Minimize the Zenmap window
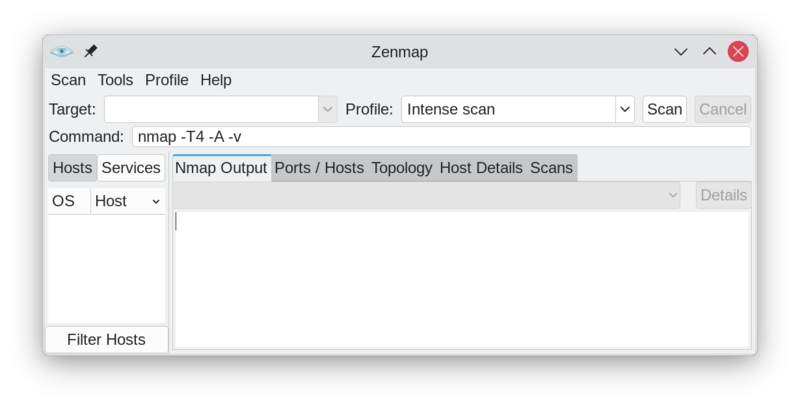The height and width of the screenshot is (406, 800). 681,51
